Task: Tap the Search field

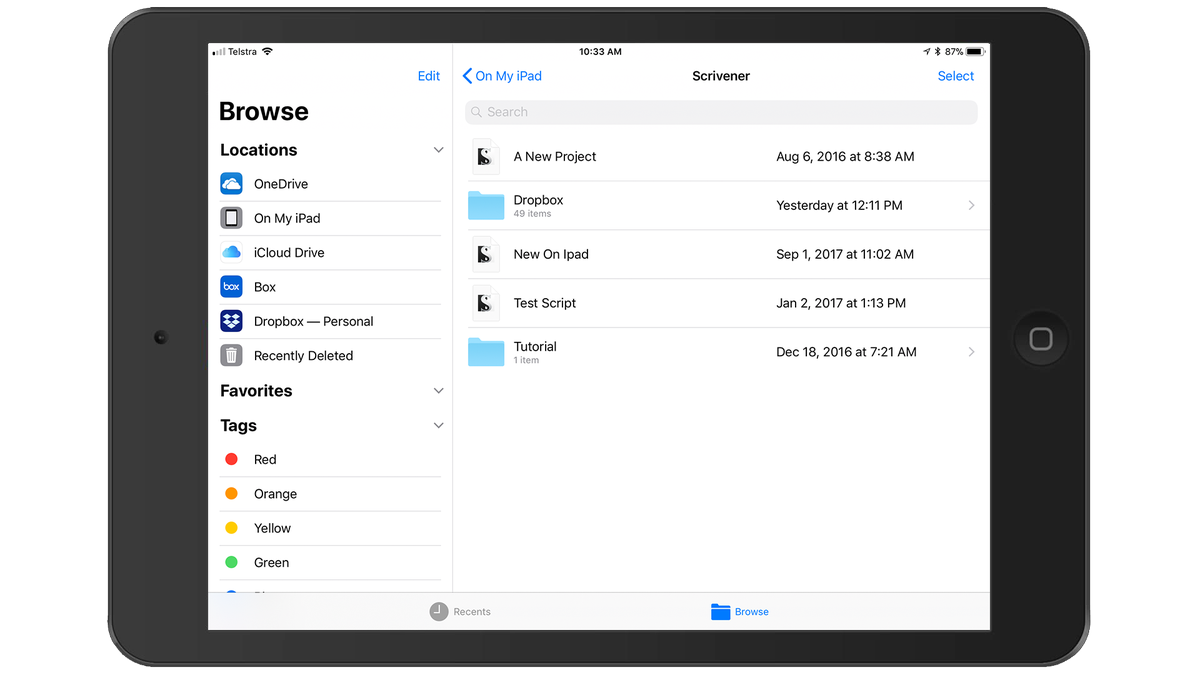Action: 721,112
